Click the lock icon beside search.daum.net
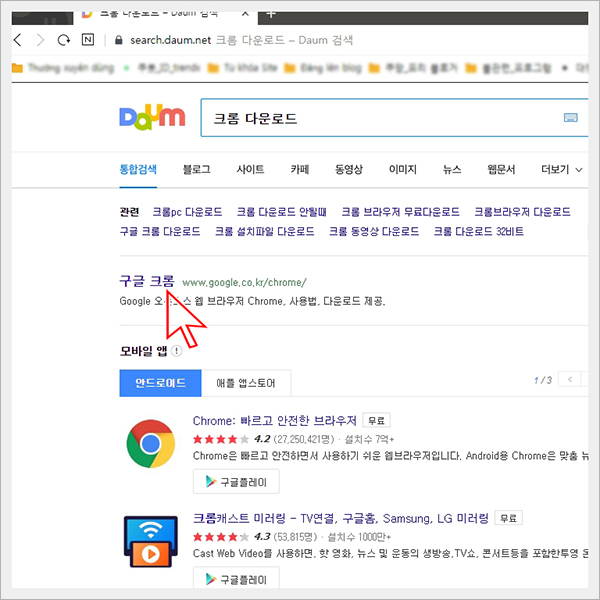 [x=119, y=40]
